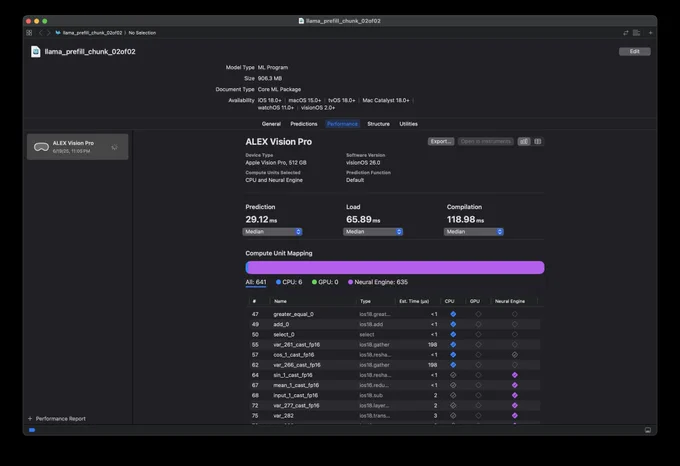Open the Compilation Median dropdown
This screenshot has width=680, height=466.
[x=474, y=232]
